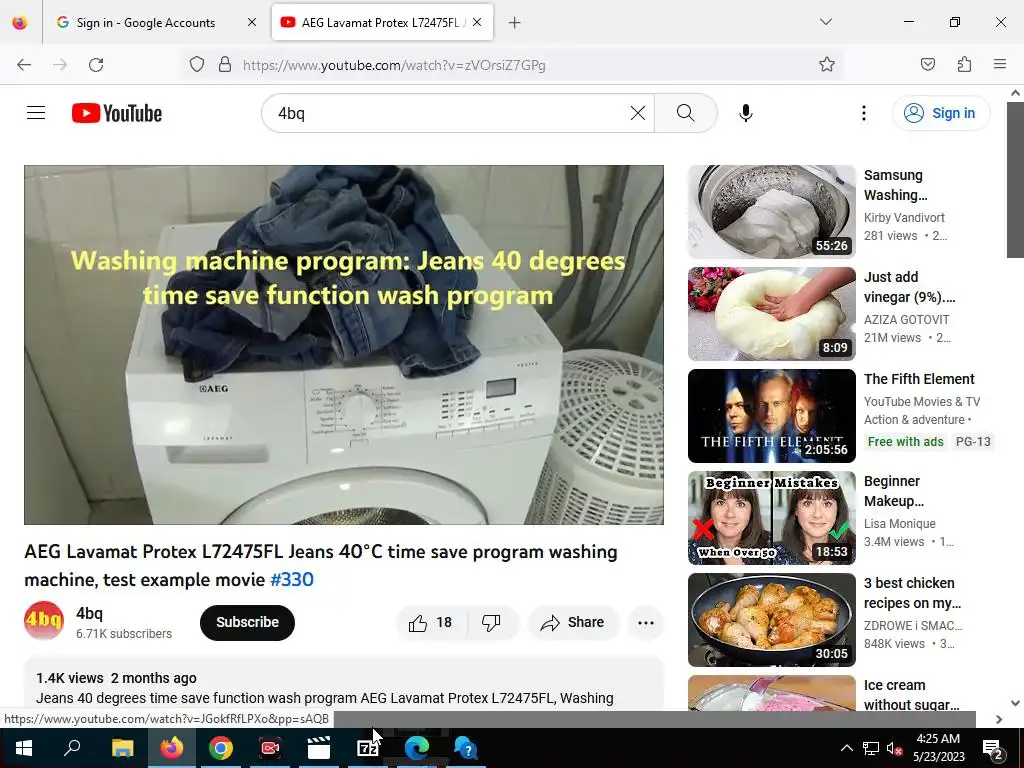Screen dimensions: 1024x768
Task: Open the 4bq channel name link
Action: tap(89, 613)
